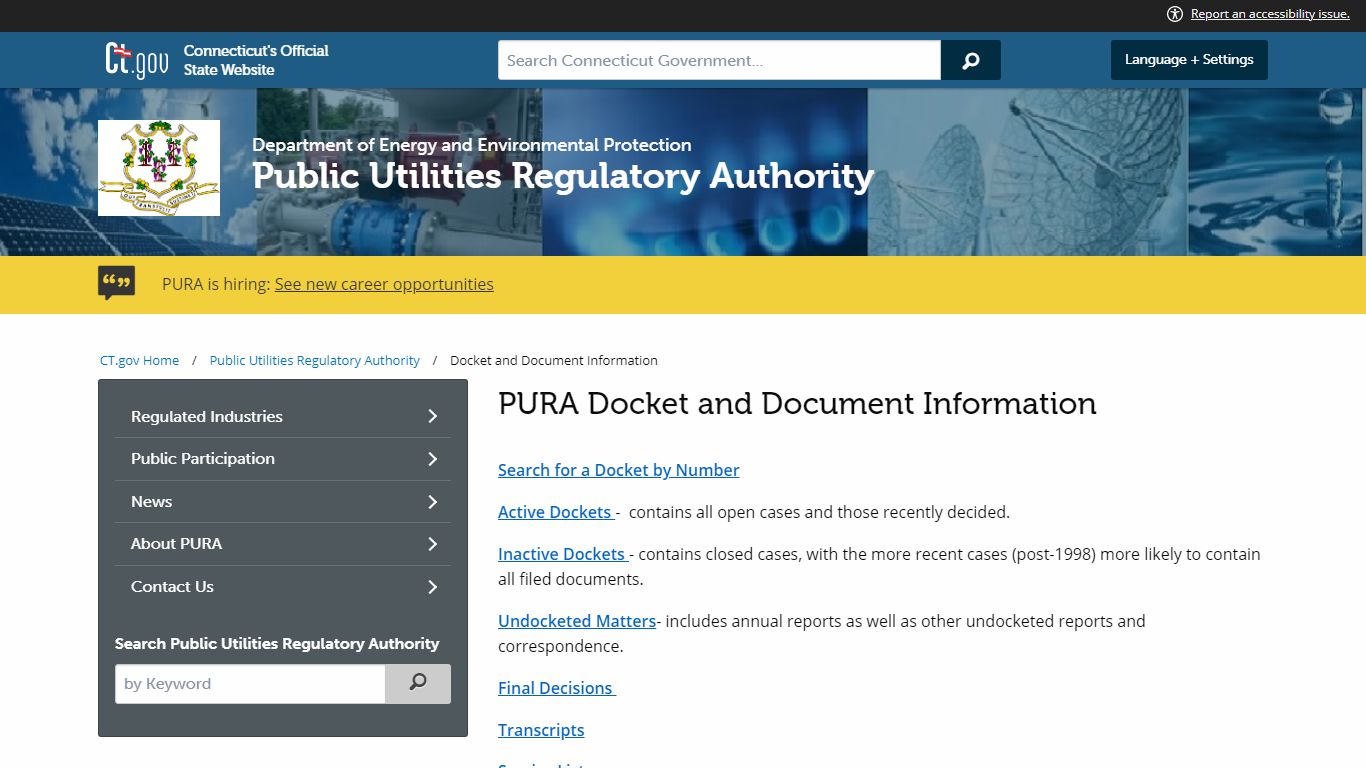This screenshot has width=1366, height=768.
Task: Expand the Contact Us chevron
Action: pos(433,587)
